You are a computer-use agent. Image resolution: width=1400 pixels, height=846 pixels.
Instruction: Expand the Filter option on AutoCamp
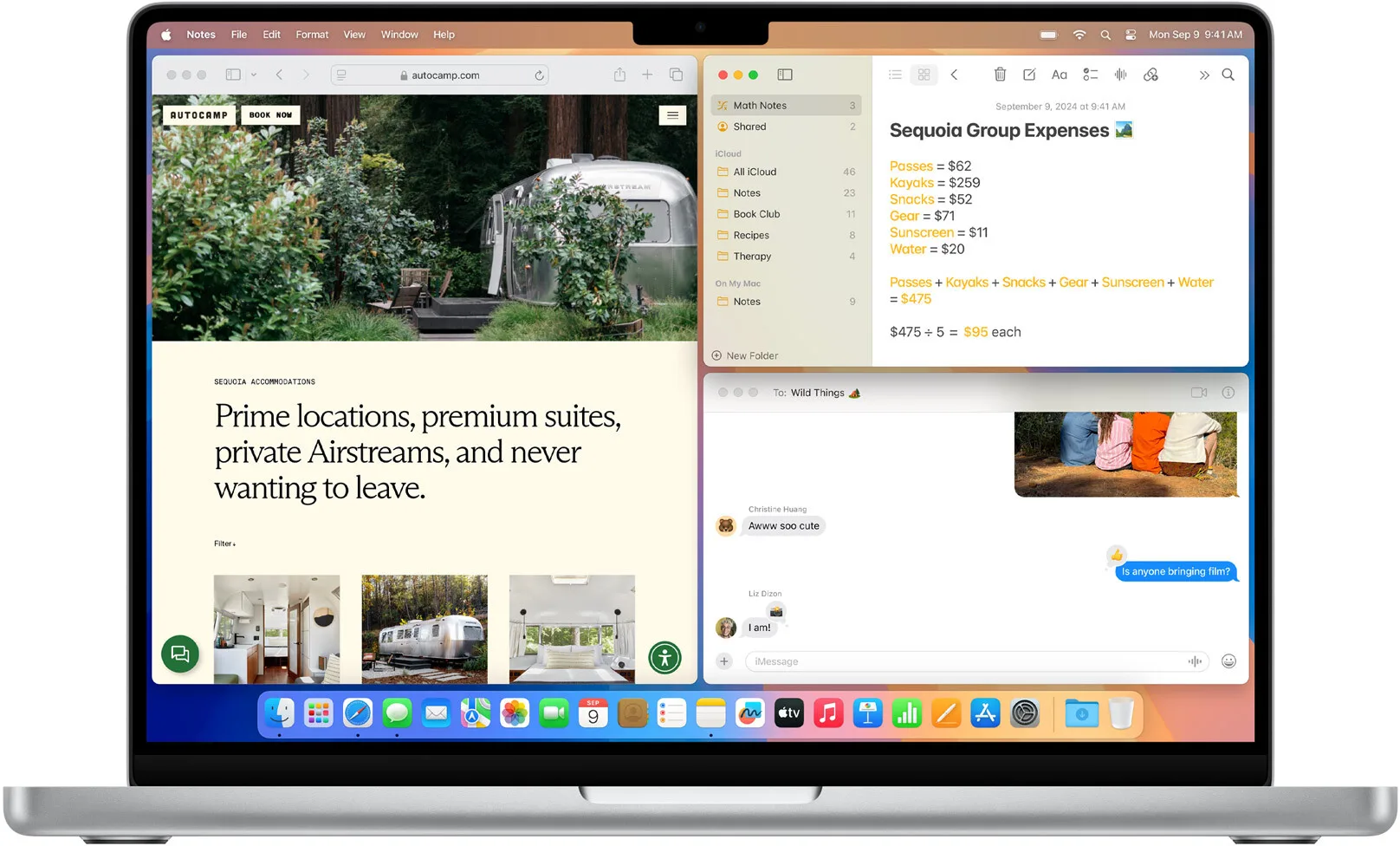pos(224,543)
